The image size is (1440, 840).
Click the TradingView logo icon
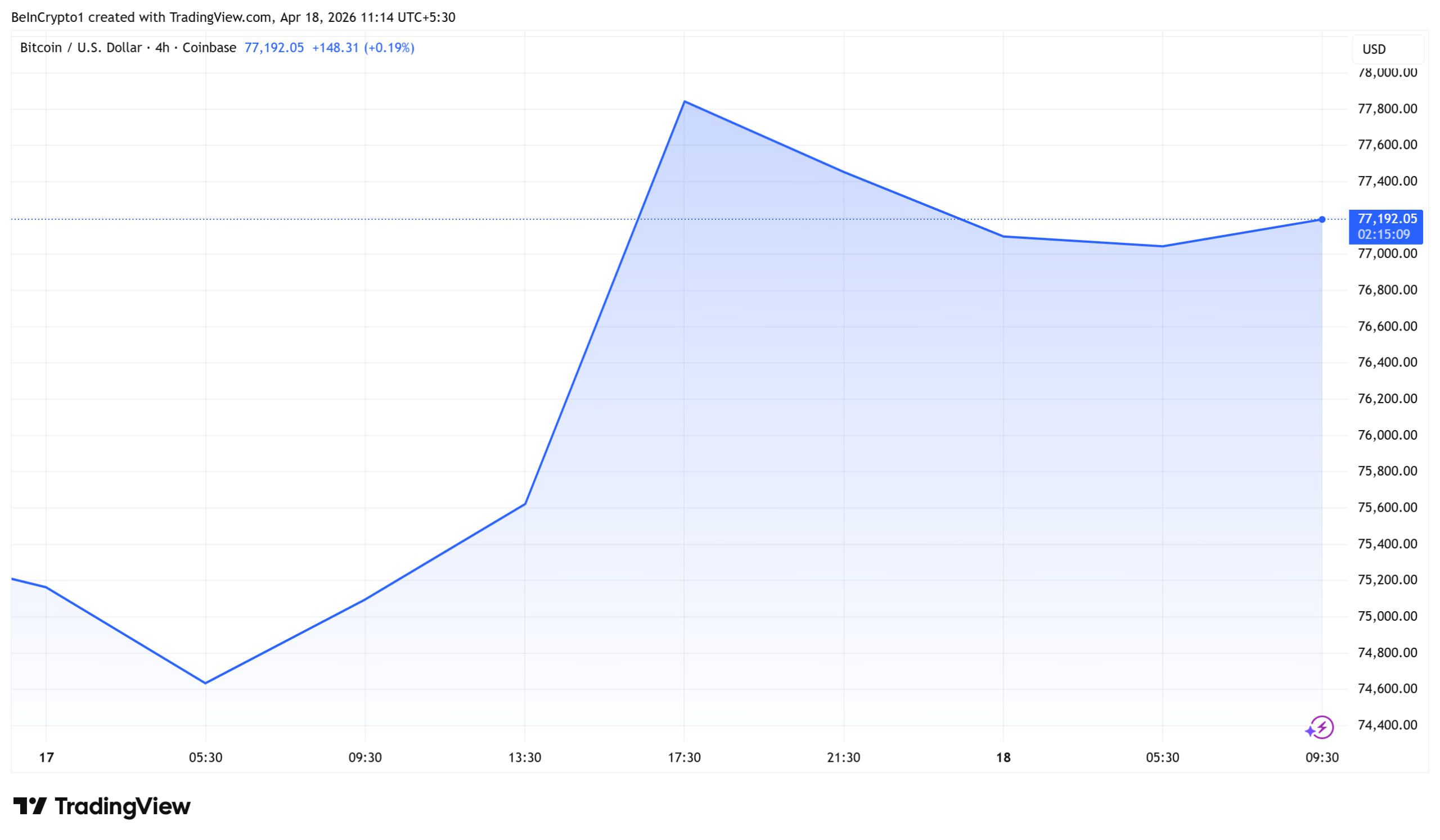point(30,806)
